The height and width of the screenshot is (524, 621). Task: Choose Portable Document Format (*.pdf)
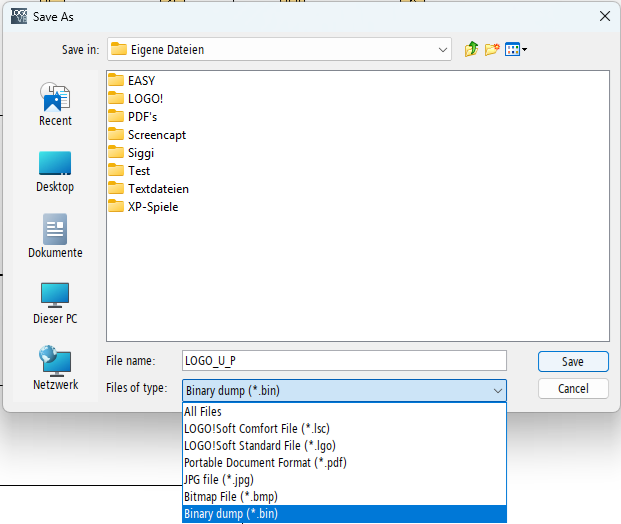tap(344, 463)
